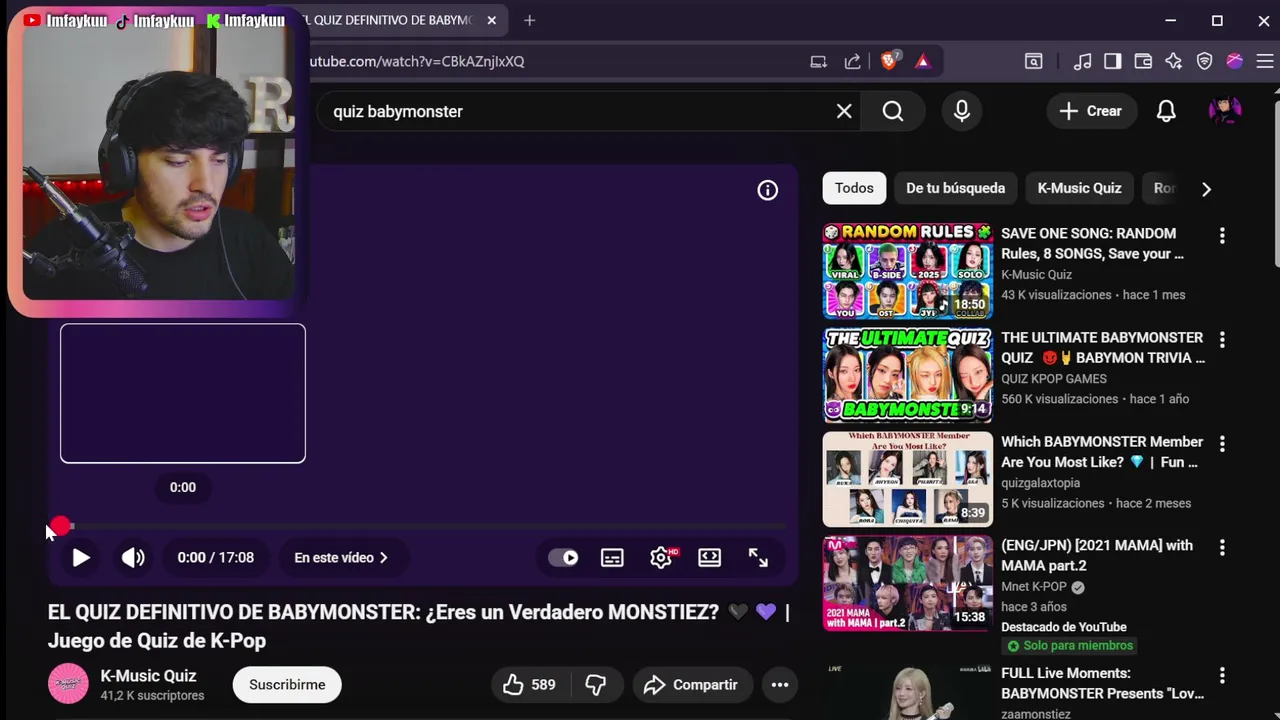Open the 'EL QUIZ DEFINITIVO' browser tab
Viewport: 1280px width, 720px height.
point(390,20)
